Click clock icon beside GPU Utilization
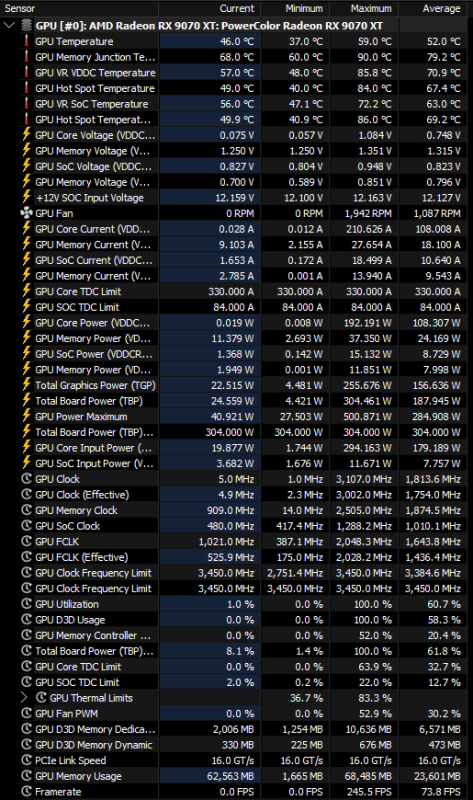 [x=27, y=604]
